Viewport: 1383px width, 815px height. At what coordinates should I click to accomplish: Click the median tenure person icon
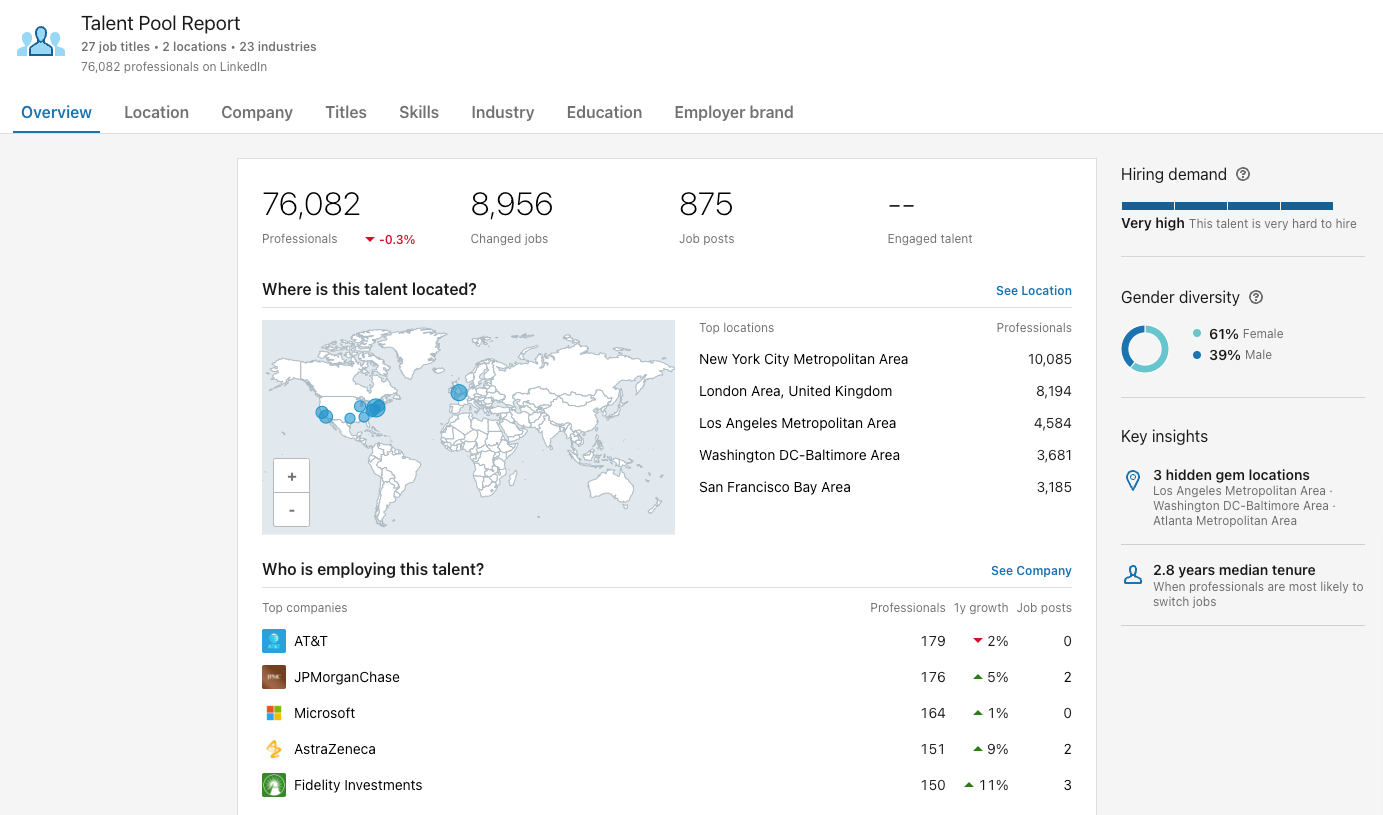click(1133, 575)
